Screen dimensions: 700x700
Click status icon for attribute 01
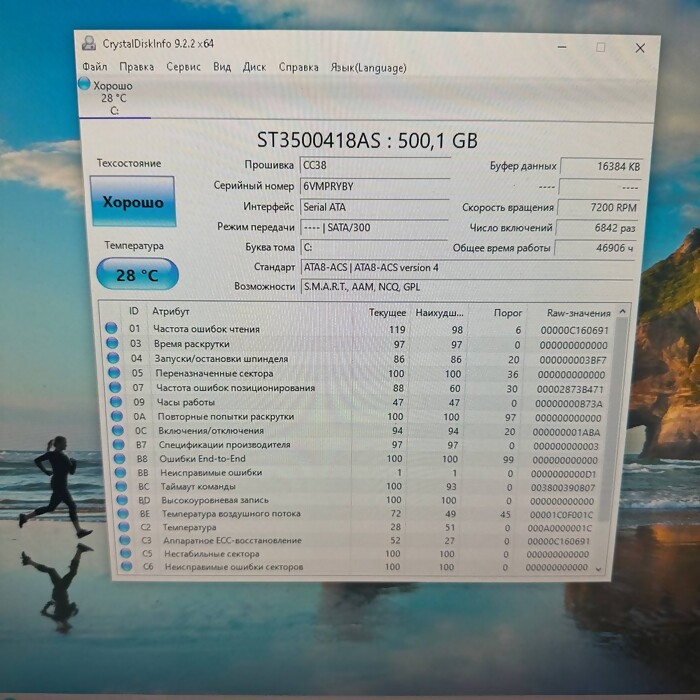point(111,328)
